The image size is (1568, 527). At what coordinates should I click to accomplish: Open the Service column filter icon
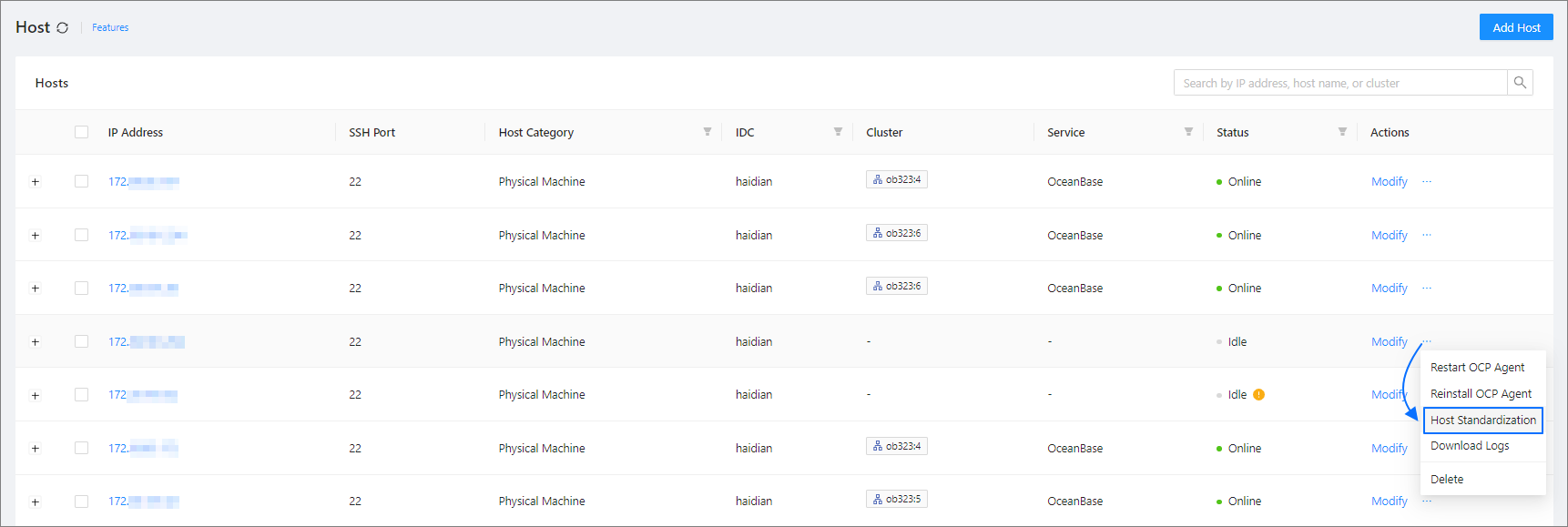tap(1188, 132)
